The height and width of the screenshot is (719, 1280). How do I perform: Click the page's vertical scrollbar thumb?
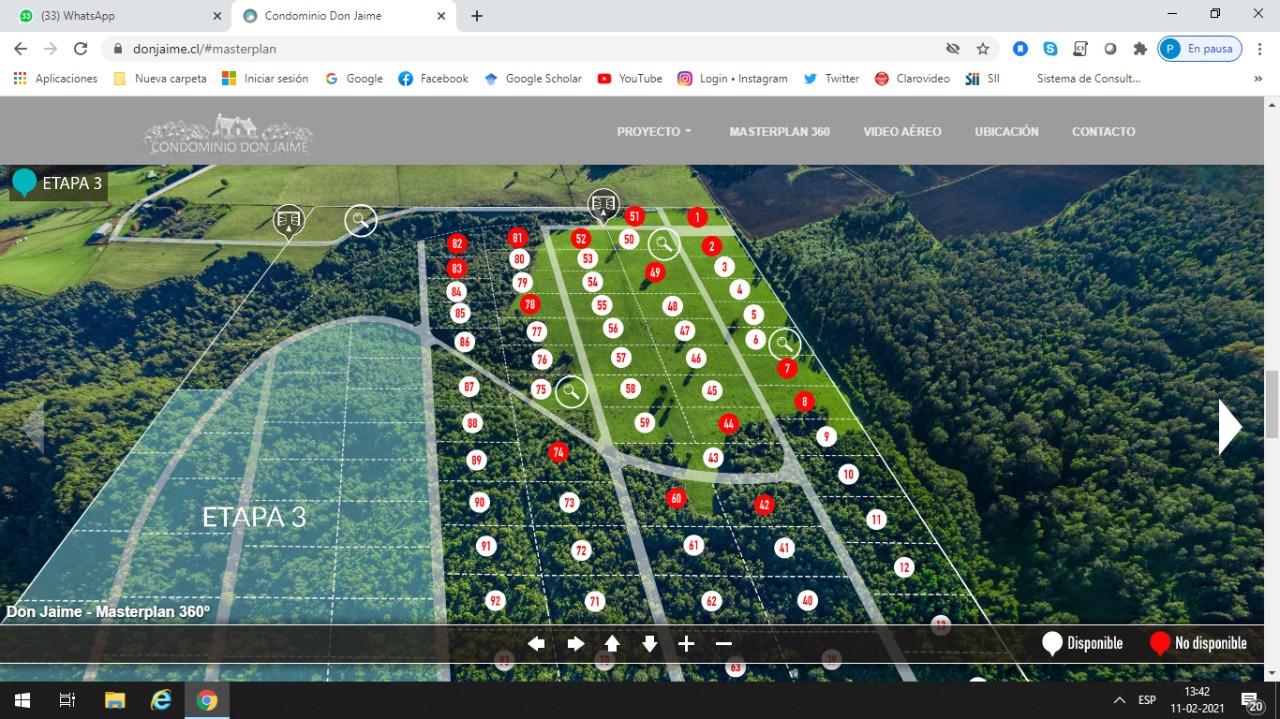pos(1272,403)
